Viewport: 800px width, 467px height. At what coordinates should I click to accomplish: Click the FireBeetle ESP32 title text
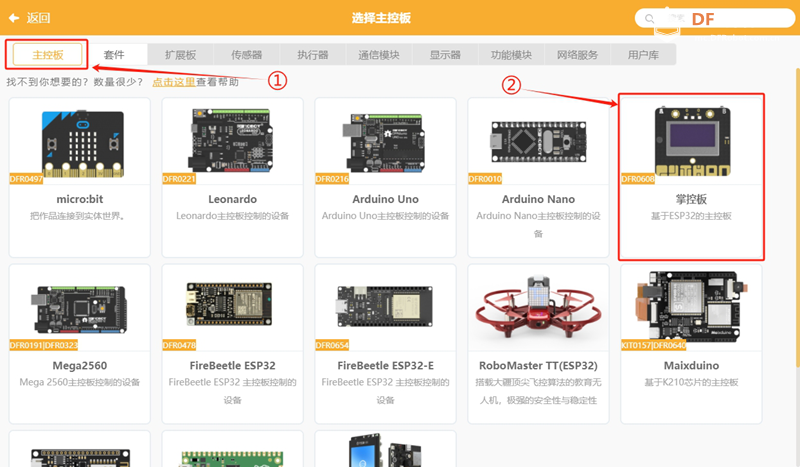tap(233, 365)
